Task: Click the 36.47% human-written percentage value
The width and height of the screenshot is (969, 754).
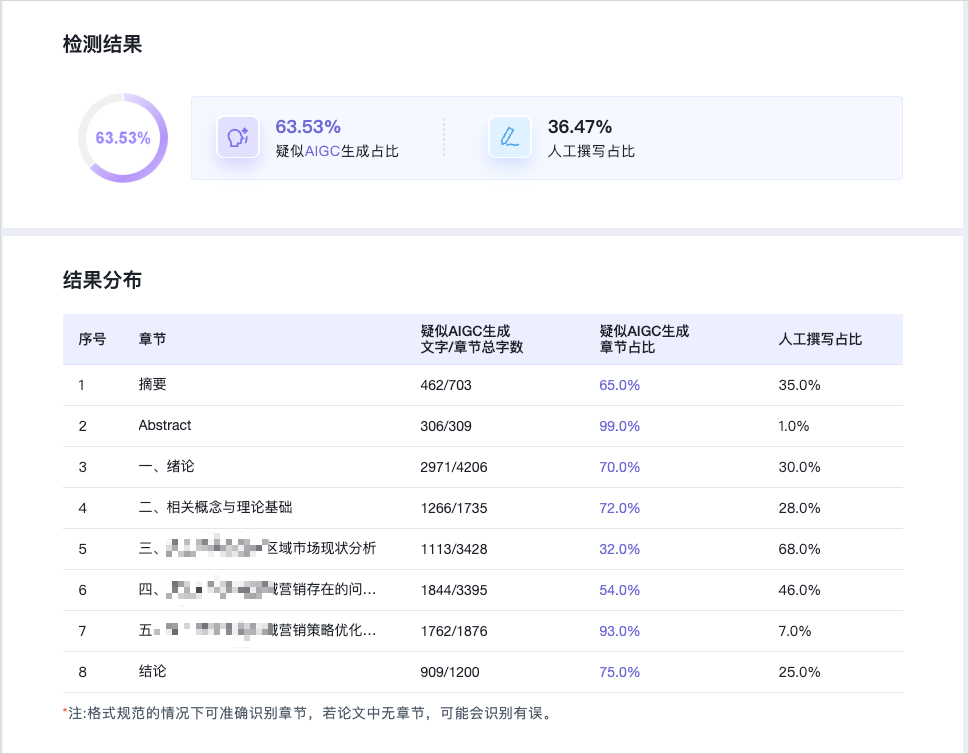Action: tap(580, 127)
